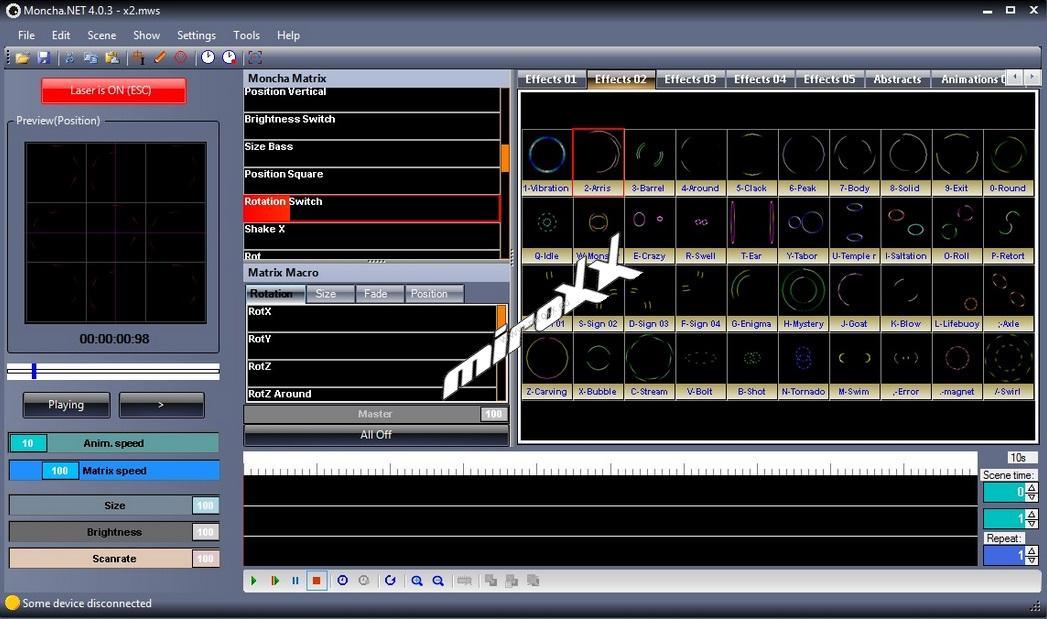Click the red circle toolbar icon
The width and height of the screenshot is (1047, 619).
coord(181,58)
